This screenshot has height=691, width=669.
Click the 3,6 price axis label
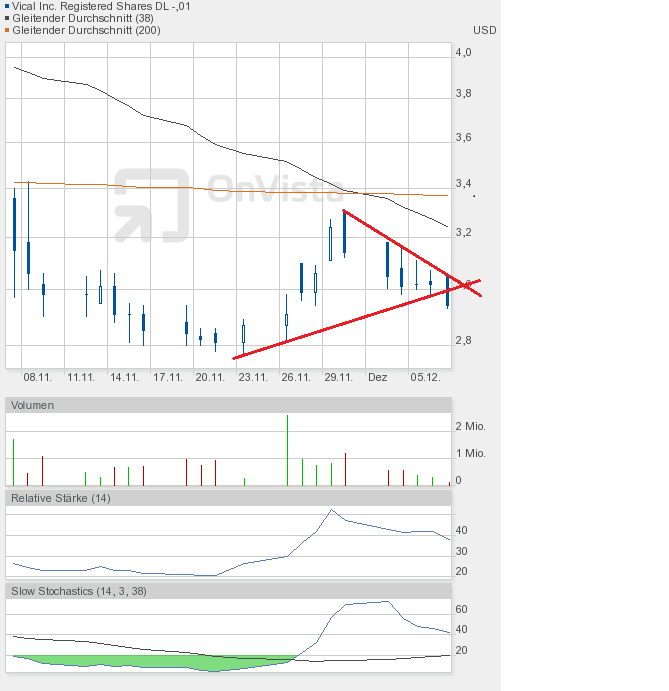click(x=463, y=137)
